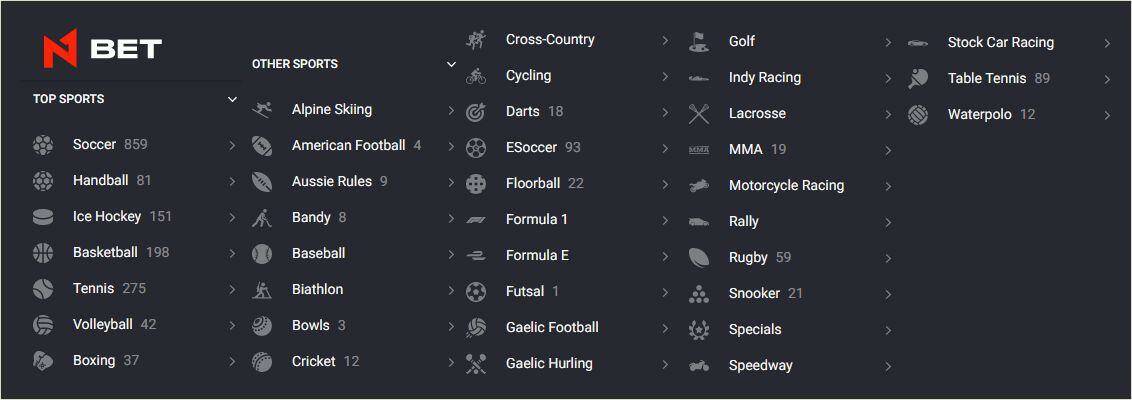Select the Lacrosse sticks icon
This screenshot has height=400, width=1132.
coord(699,114)
